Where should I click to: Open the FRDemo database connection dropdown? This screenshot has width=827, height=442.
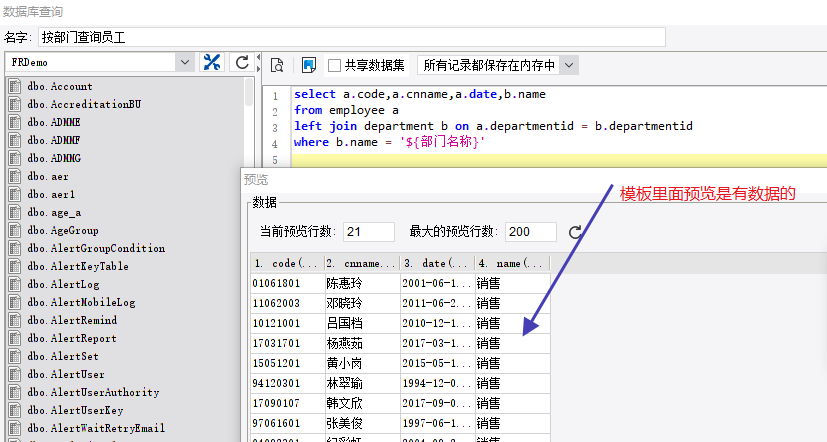[184, 63]
